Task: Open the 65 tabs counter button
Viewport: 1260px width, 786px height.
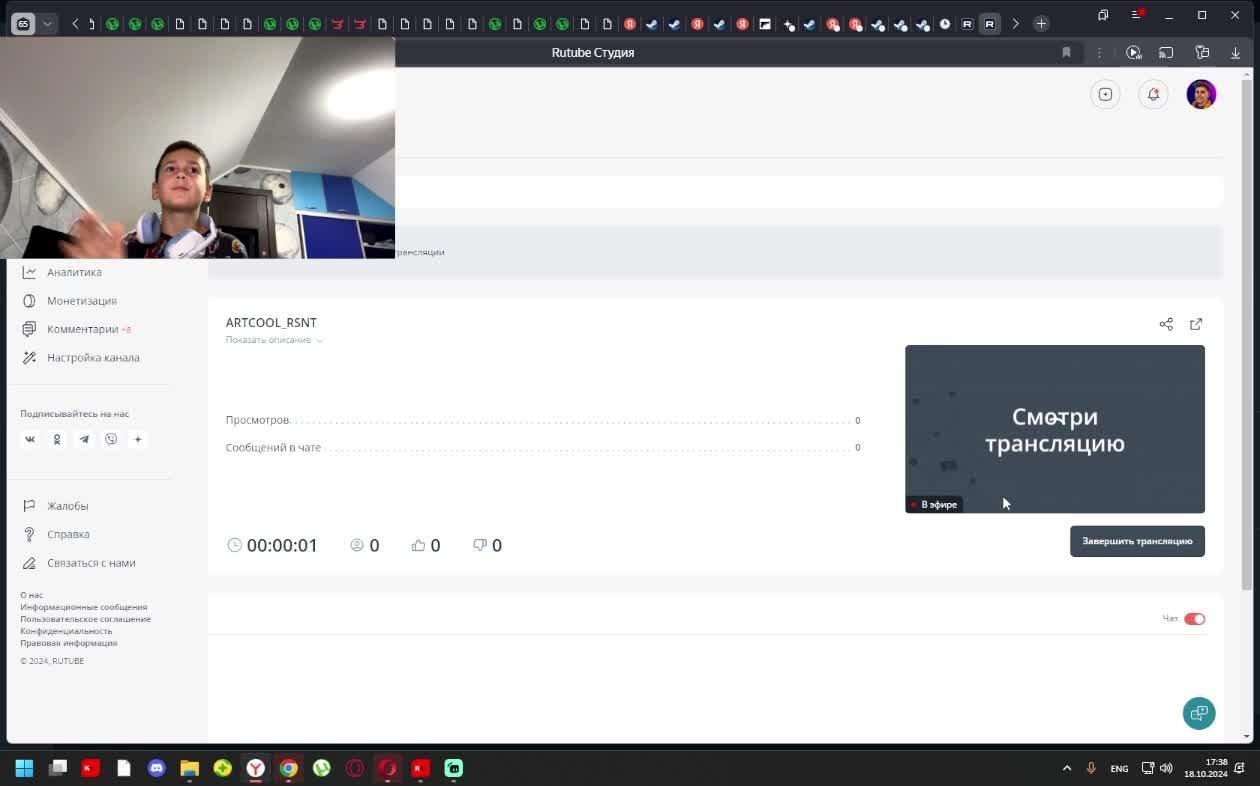Action: pyautogui.click(x=23, y=23)
